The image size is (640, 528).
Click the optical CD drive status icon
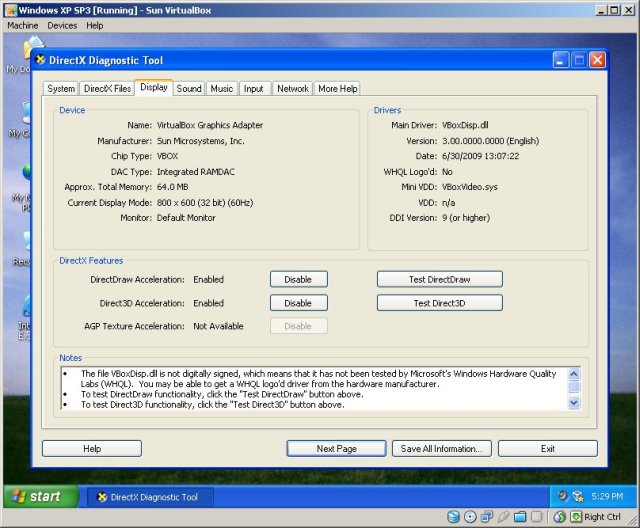(x=470, y=517)
